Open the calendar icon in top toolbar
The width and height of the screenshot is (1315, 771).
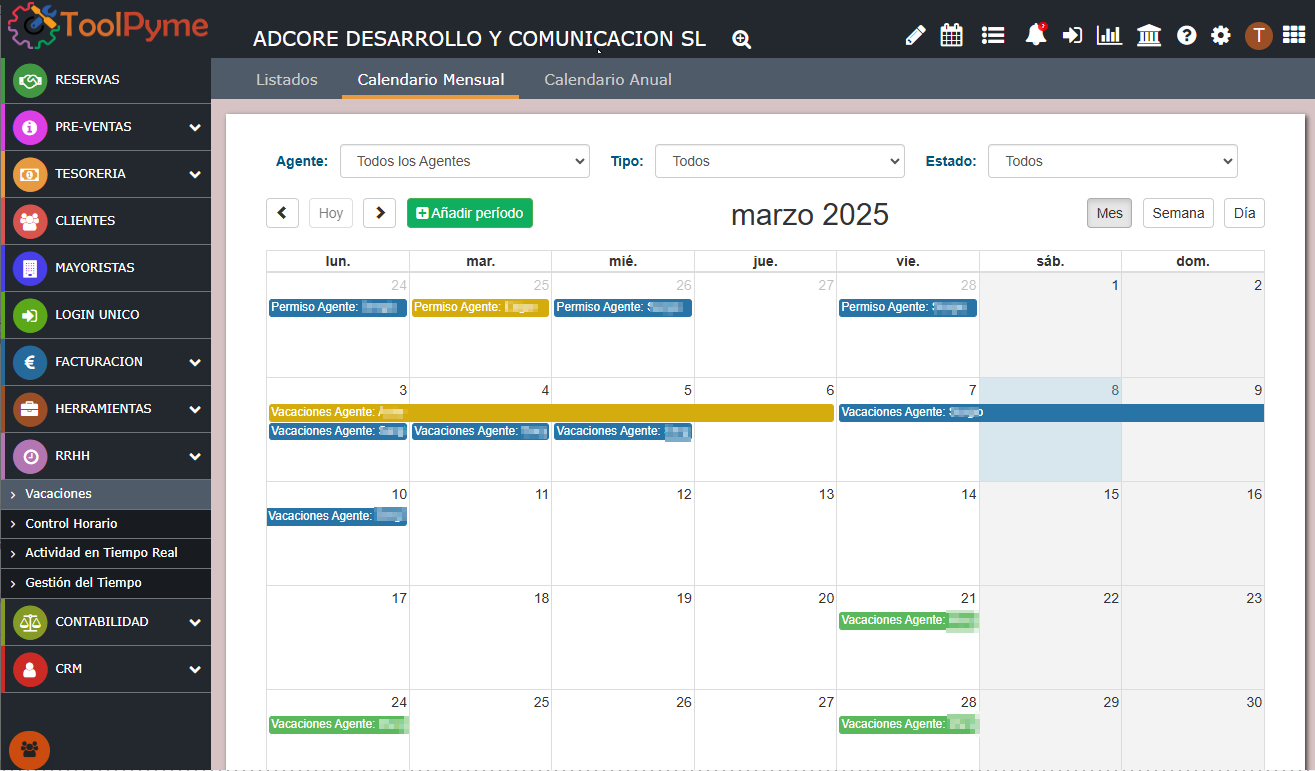coord(952,36)
